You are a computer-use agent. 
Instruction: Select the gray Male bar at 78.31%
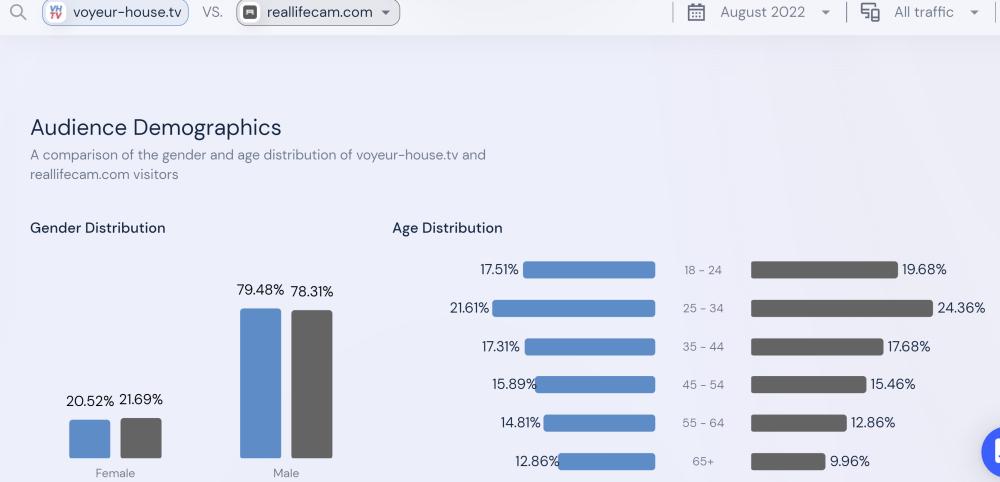(x=312, y=384)
